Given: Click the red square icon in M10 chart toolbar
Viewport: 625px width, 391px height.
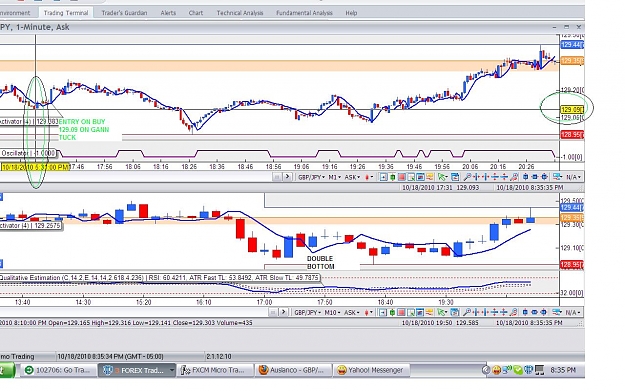Looking at the screenshot, I should click(401, 312).
